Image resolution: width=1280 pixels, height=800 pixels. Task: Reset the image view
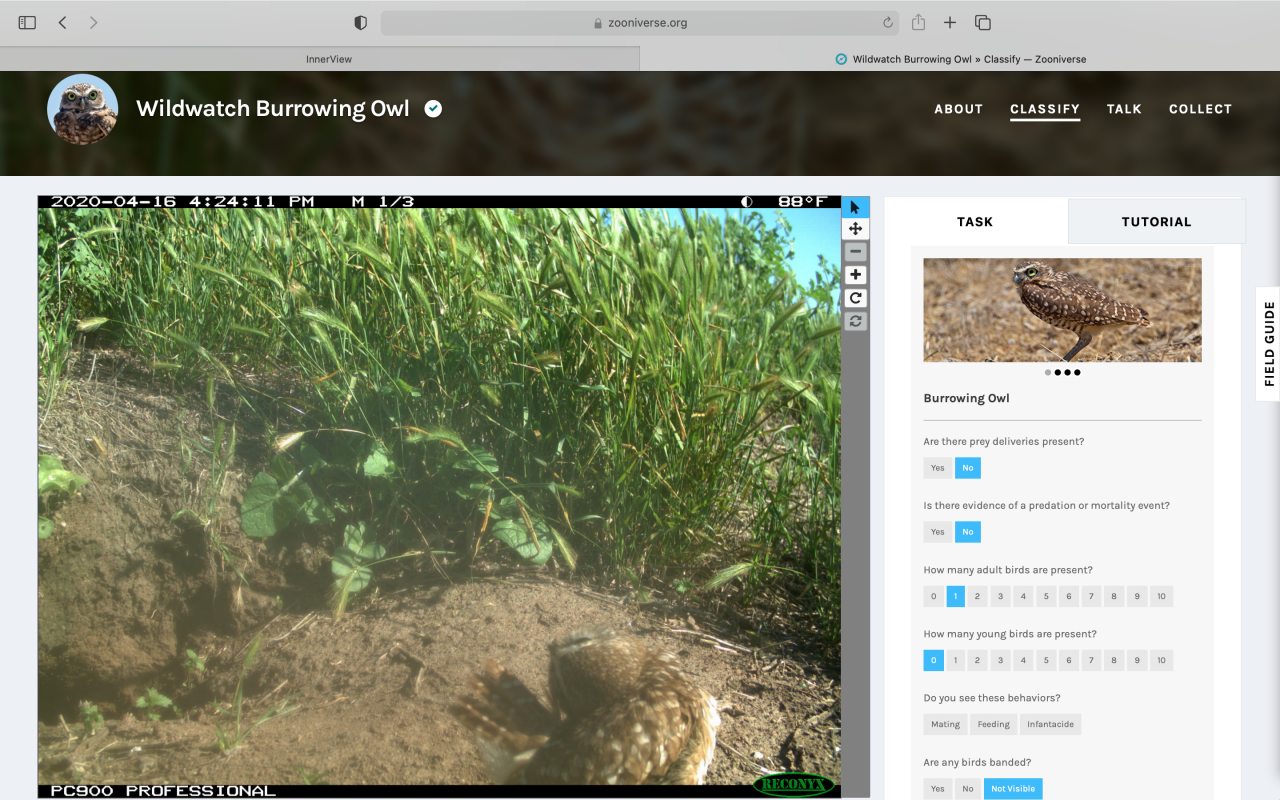(x=855, y=321)
